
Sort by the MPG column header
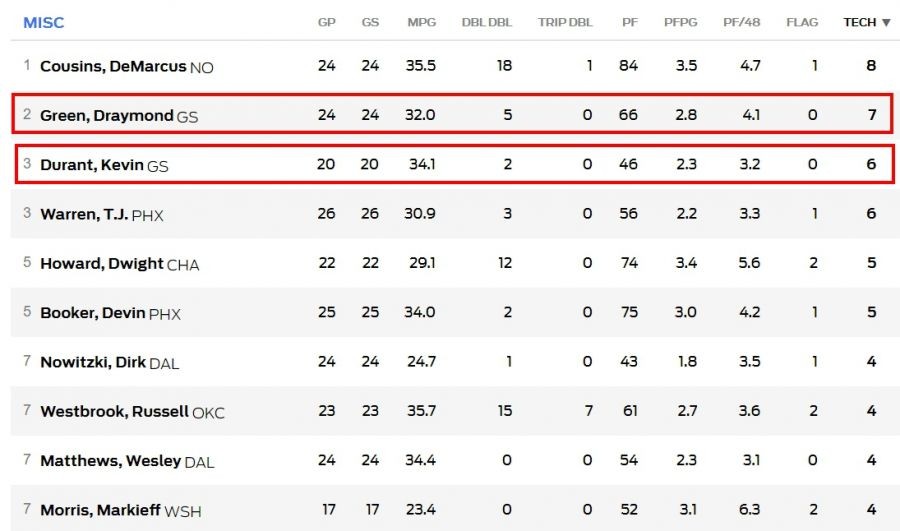pyautogui.click(x=421, y=22)
